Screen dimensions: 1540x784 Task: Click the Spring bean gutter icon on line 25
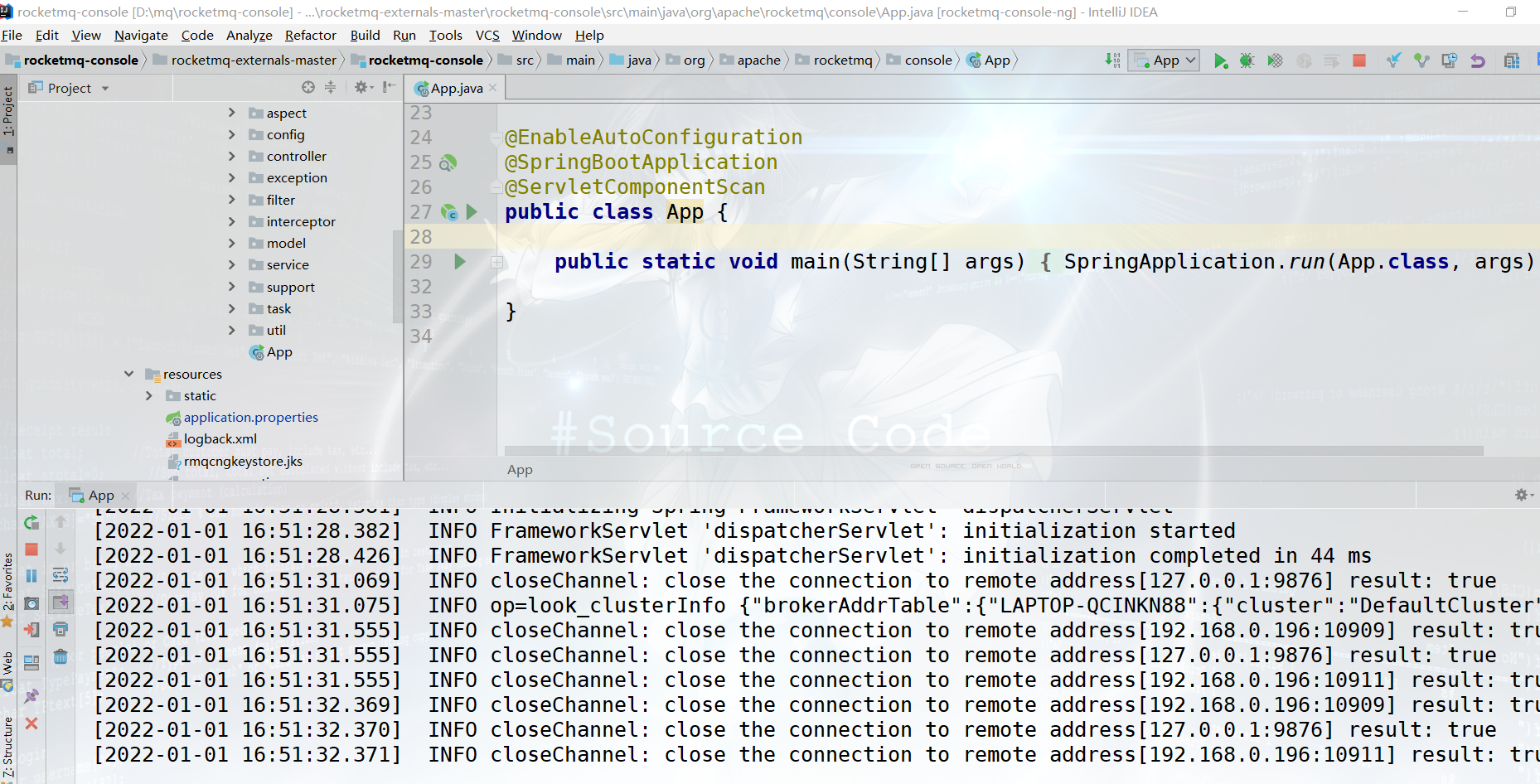click(x=448, y=162)
